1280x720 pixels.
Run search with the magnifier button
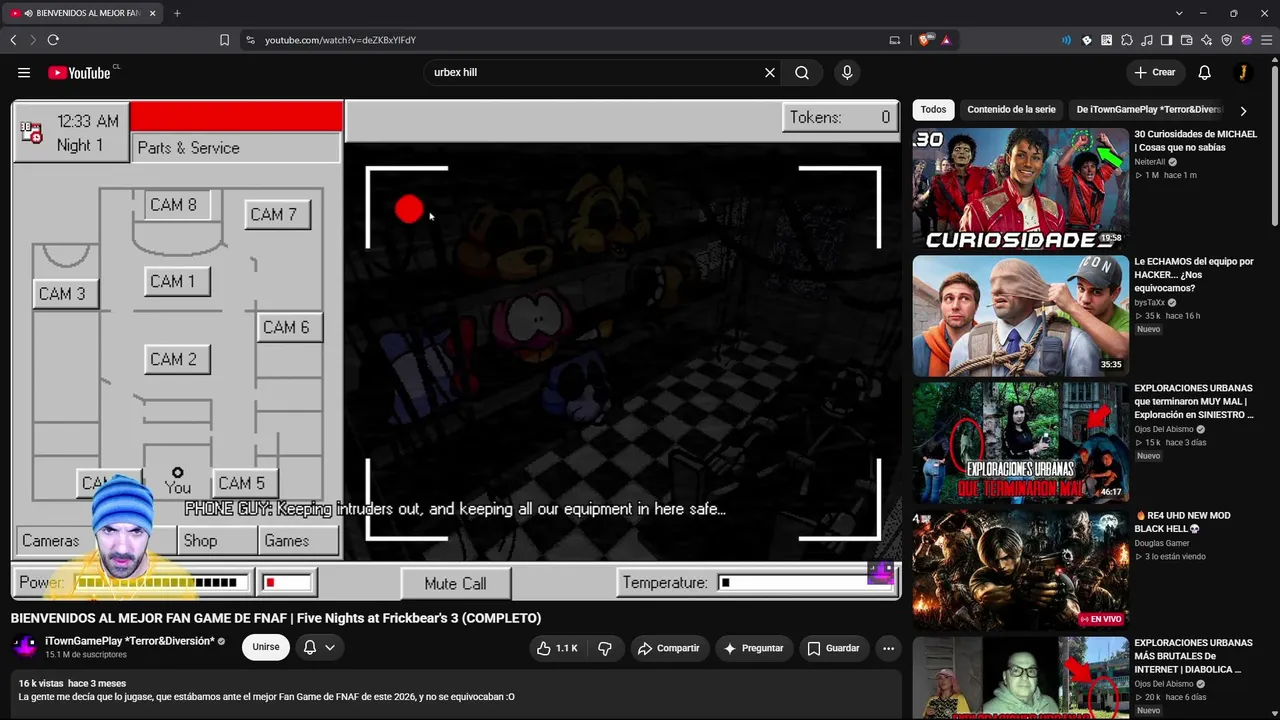(x=802, y=72)
